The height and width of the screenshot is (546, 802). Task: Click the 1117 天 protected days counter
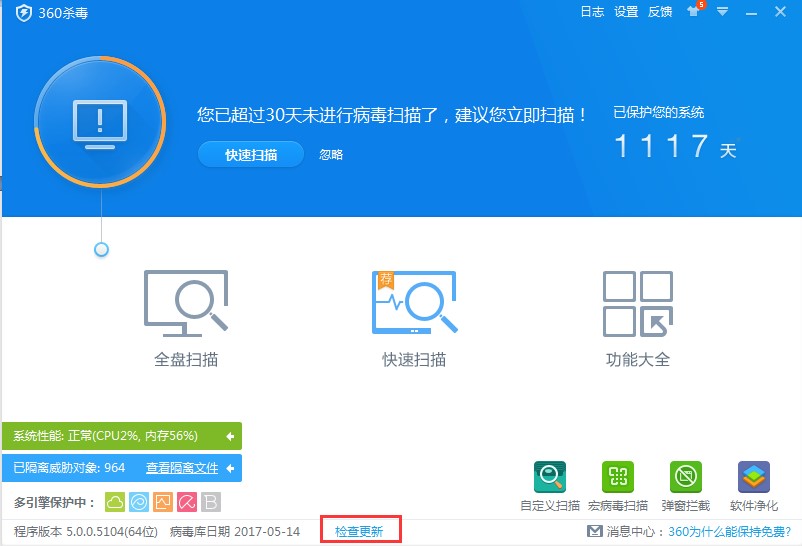(676, 146)
